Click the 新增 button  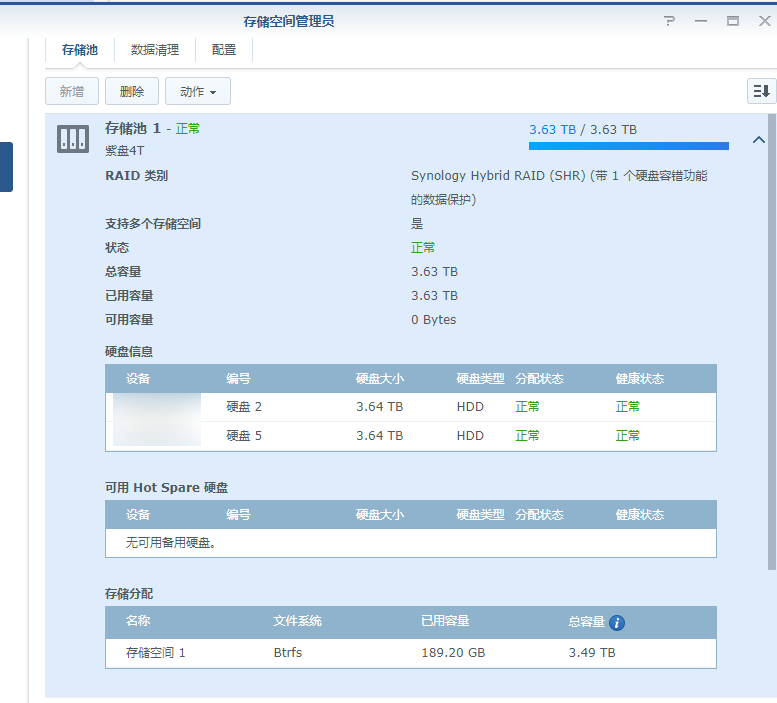pos(72,91)
